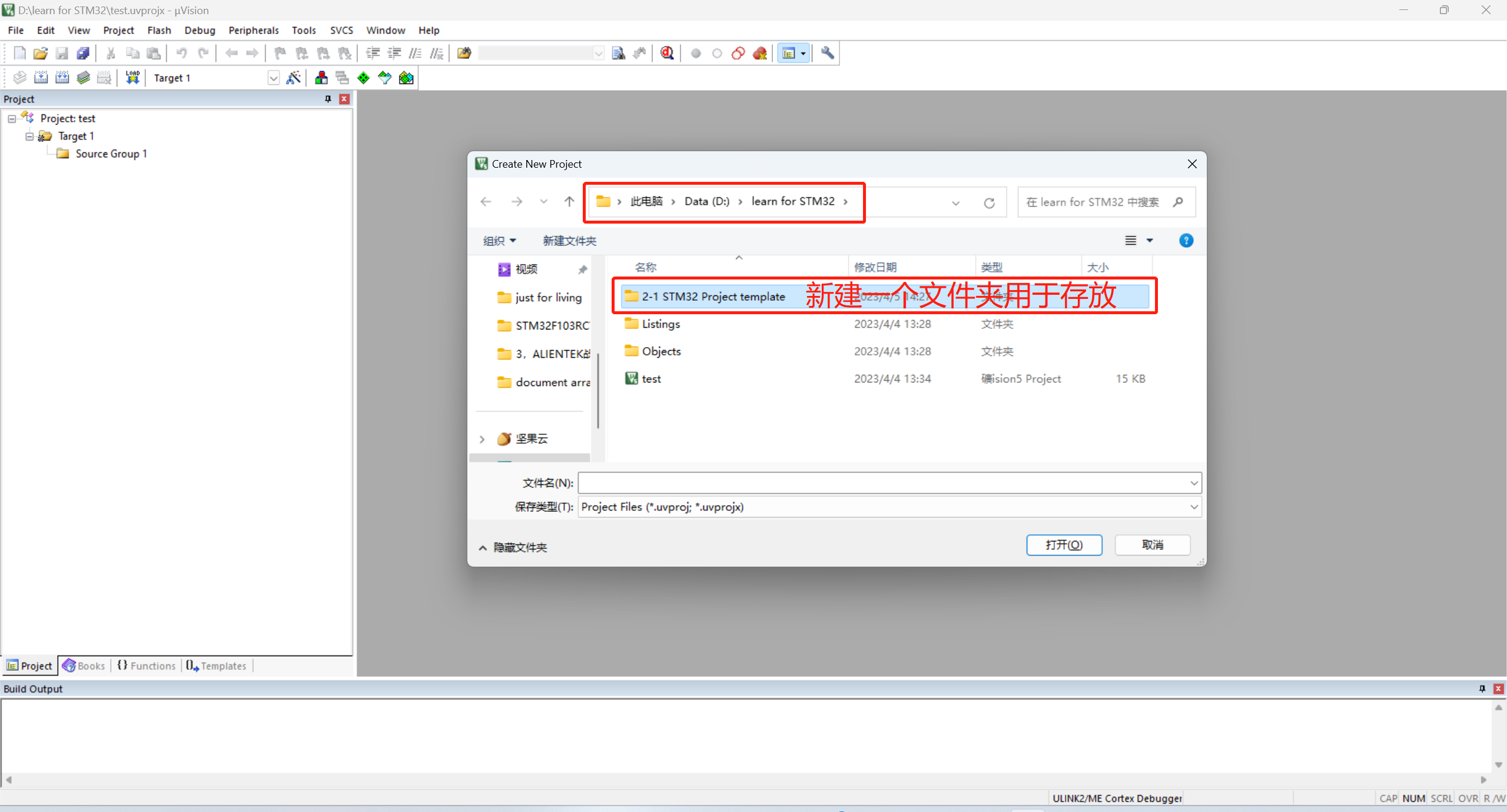Open Options for Target magic wand
Viewport: 1507px width, 812px height.
point(293,78)
